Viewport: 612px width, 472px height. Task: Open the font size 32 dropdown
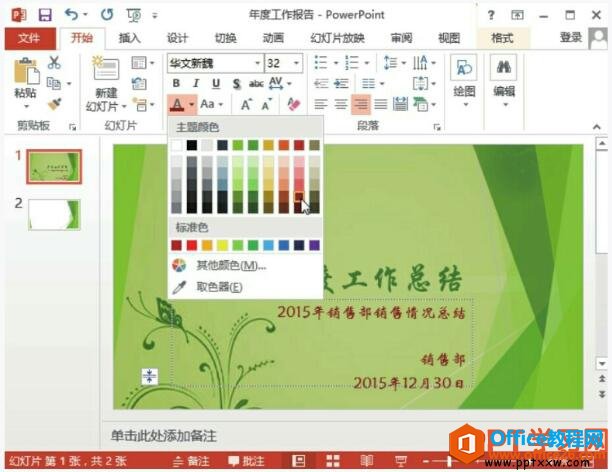(296, 63)
